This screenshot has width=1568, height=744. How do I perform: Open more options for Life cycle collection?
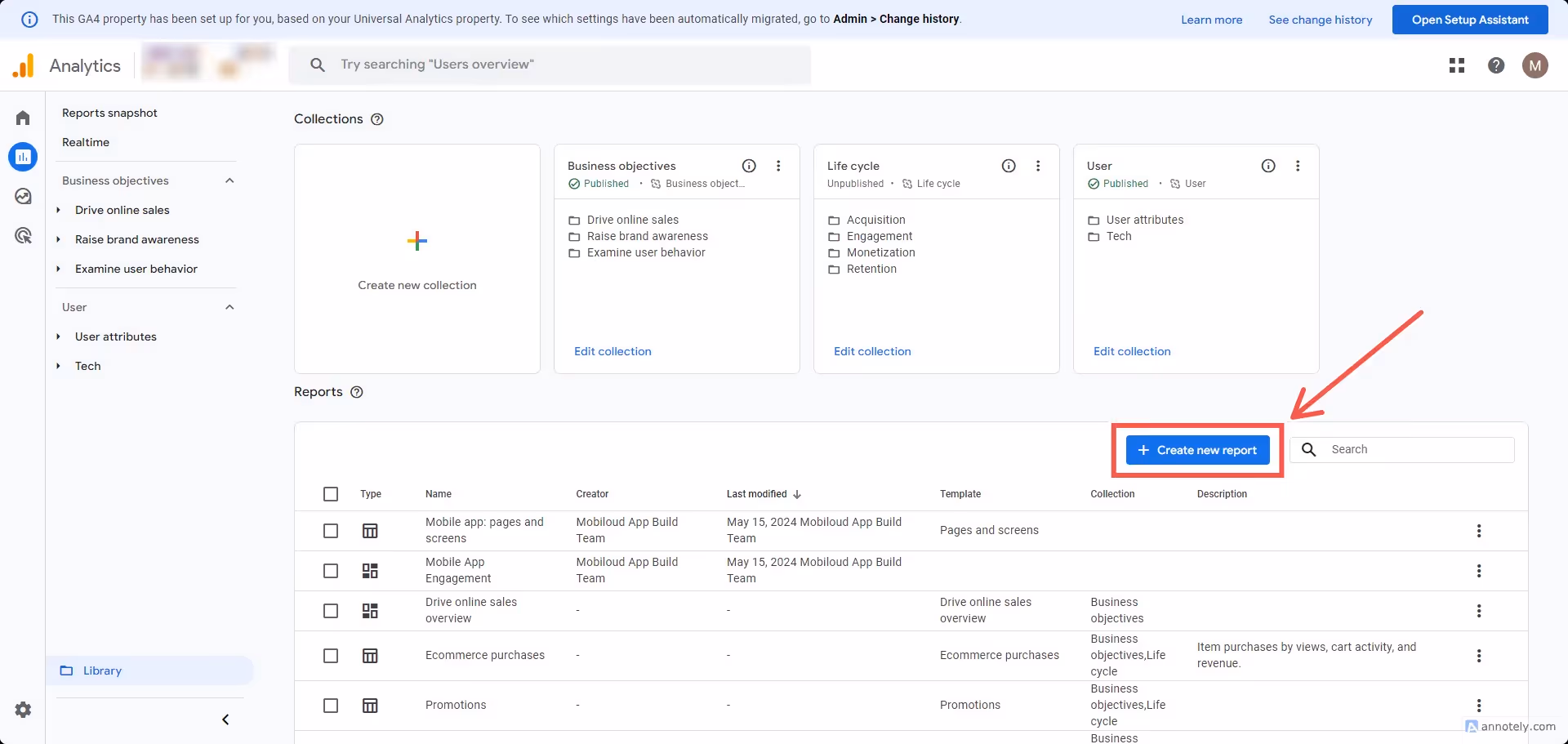tap(1038, 166)
